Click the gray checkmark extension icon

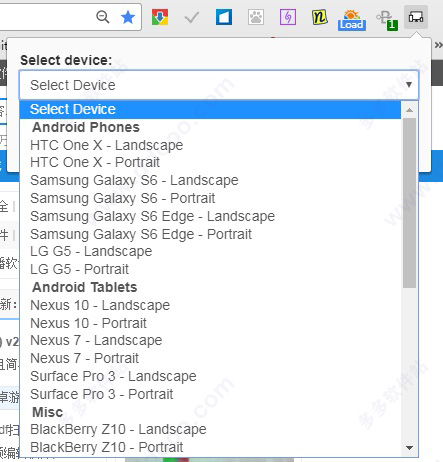(192, 17)
